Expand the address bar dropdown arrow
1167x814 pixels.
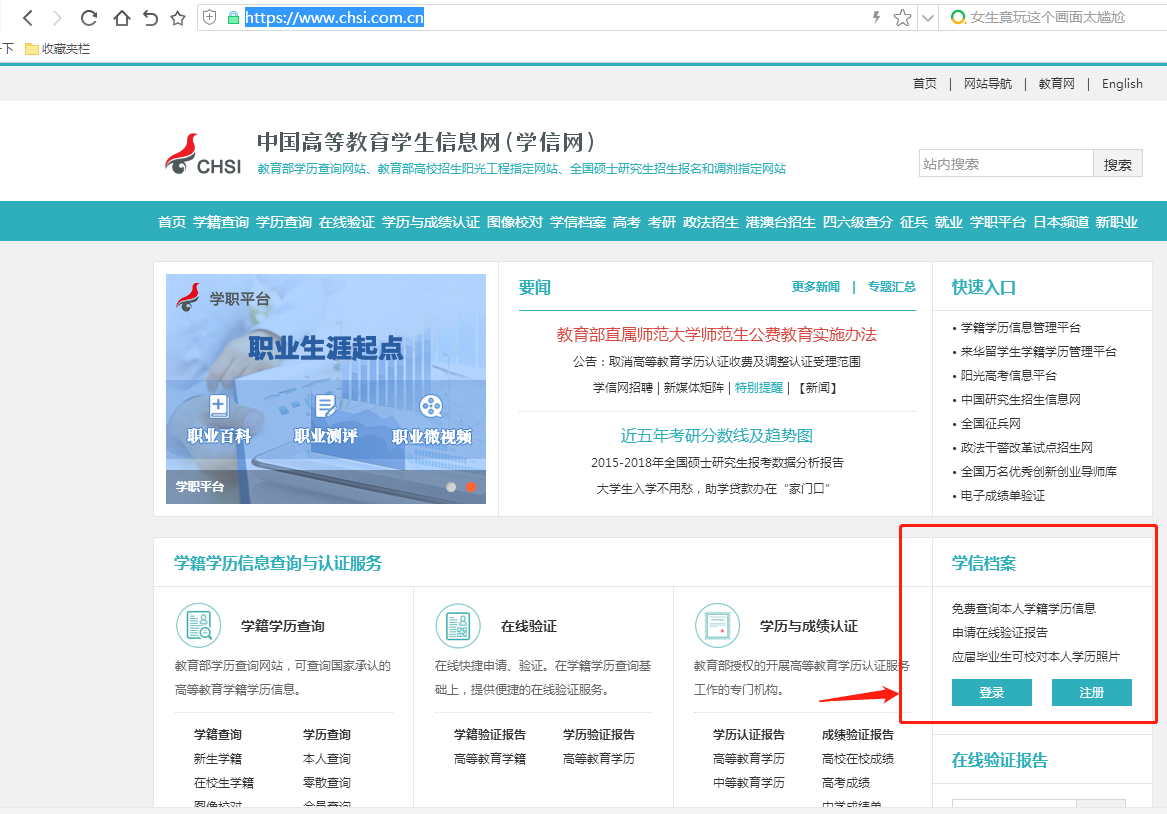pos(927,18)
